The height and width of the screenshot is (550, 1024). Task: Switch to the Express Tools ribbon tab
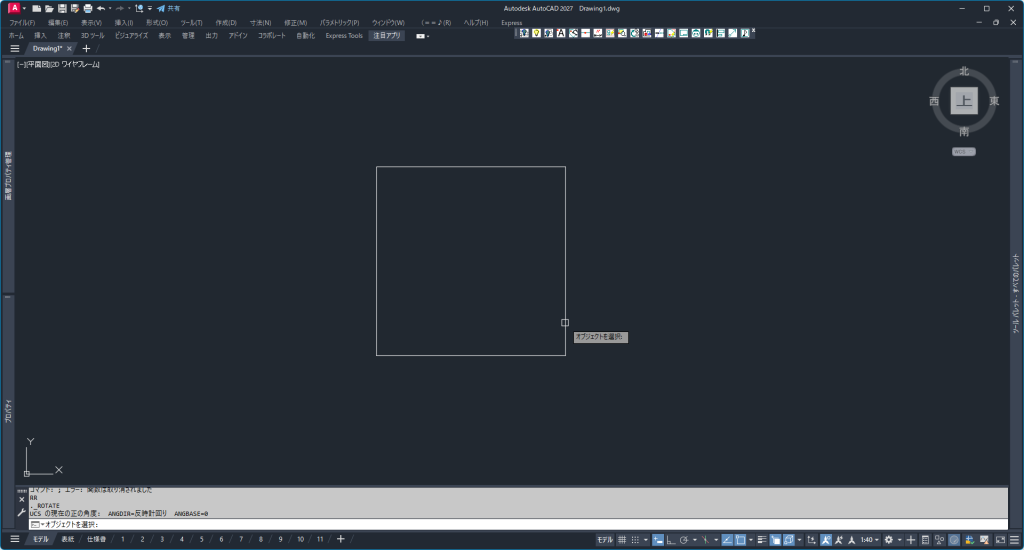point(343,35)
